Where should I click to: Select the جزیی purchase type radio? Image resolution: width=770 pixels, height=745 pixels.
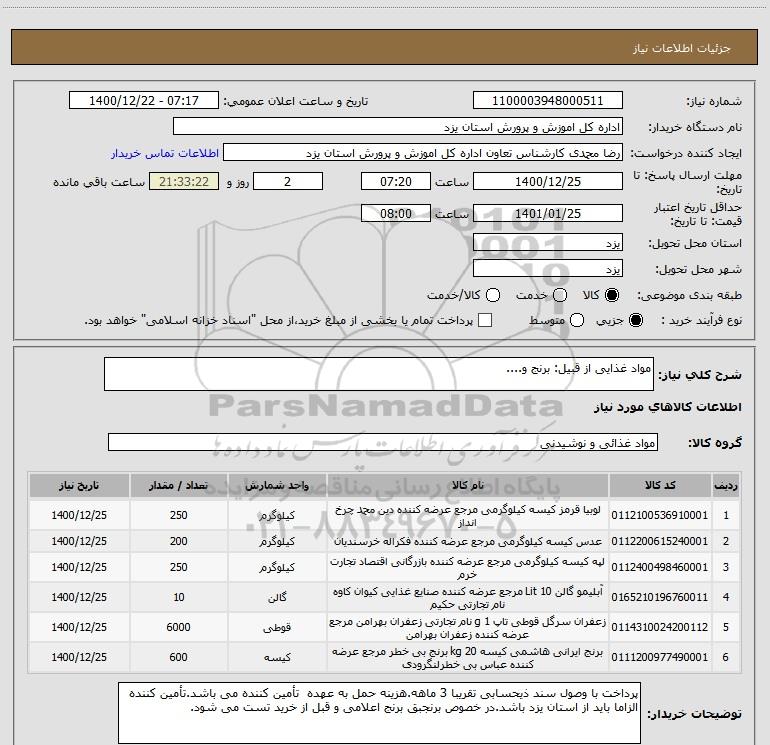(636, 320)
